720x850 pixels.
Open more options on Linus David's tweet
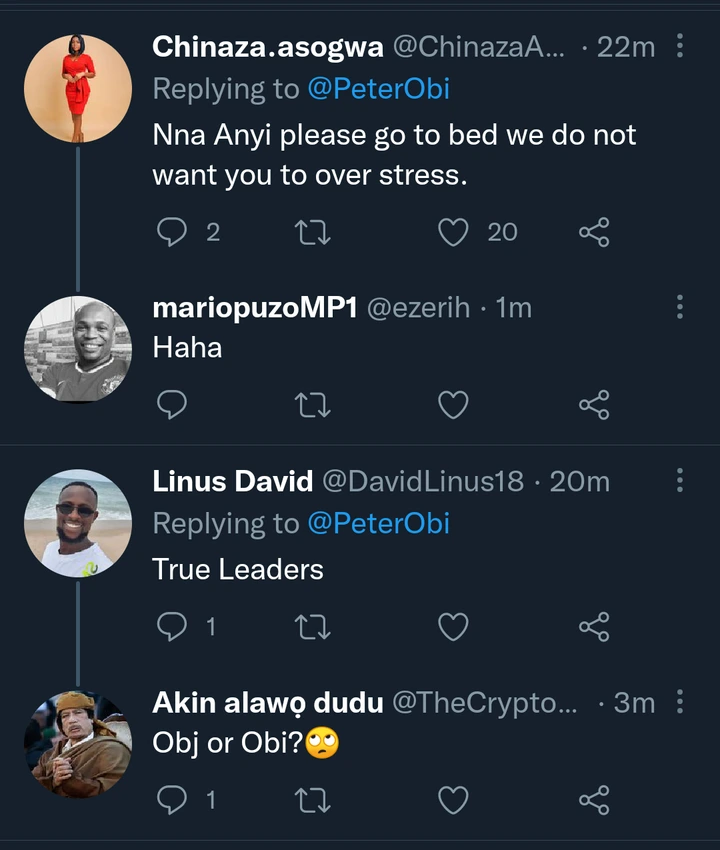[x=680, y=480]
